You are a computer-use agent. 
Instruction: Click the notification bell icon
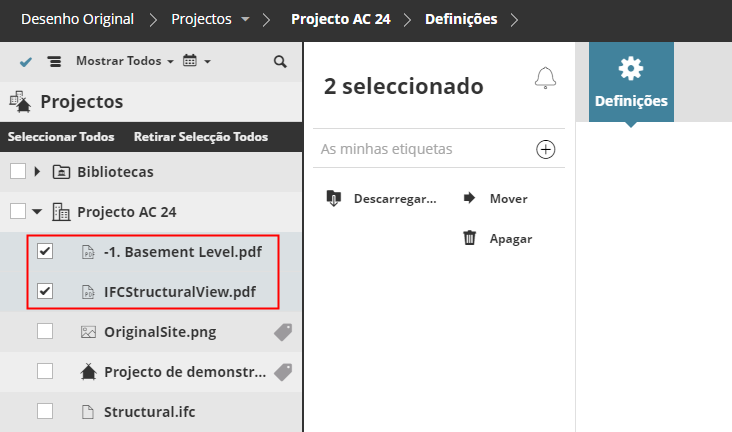pyautogui.click(x=545, y=78)
